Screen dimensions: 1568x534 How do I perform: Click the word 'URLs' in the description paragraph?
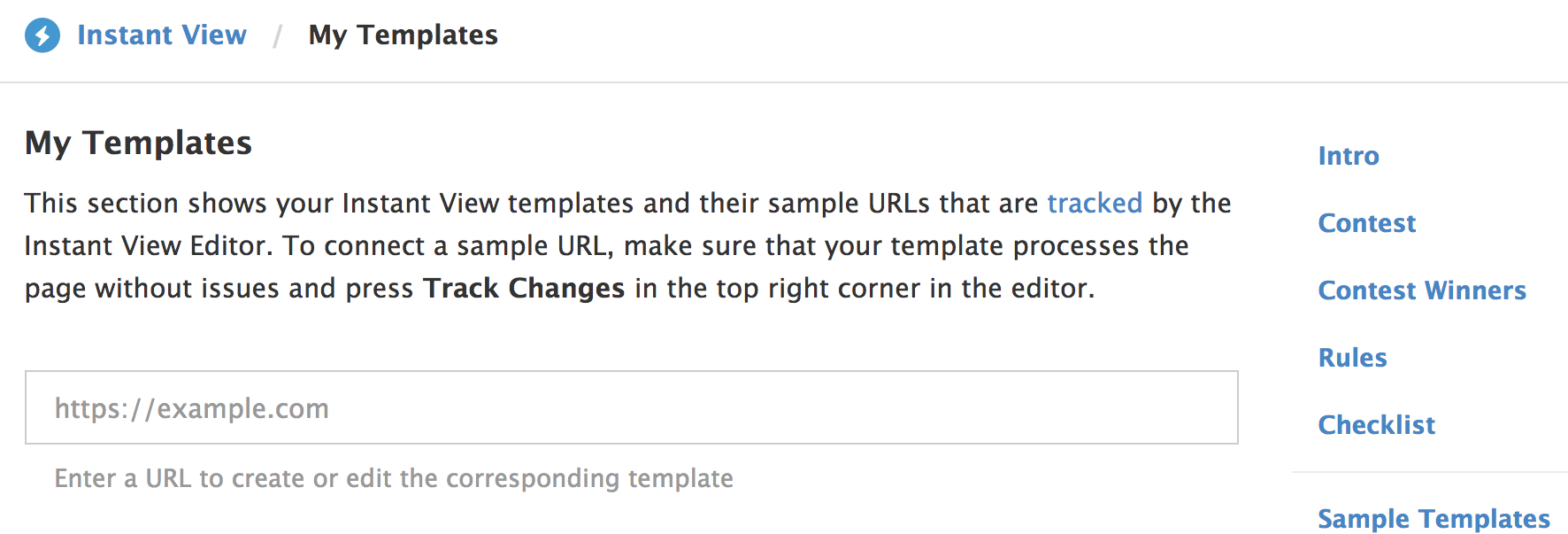click(898, 203)
